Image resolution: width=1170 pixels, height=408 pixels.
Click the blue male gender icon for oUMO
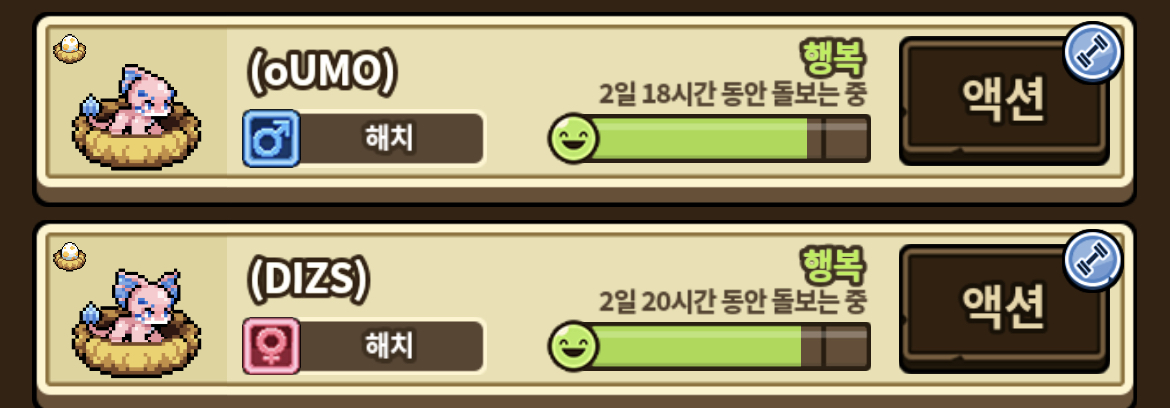pos(271,139)
